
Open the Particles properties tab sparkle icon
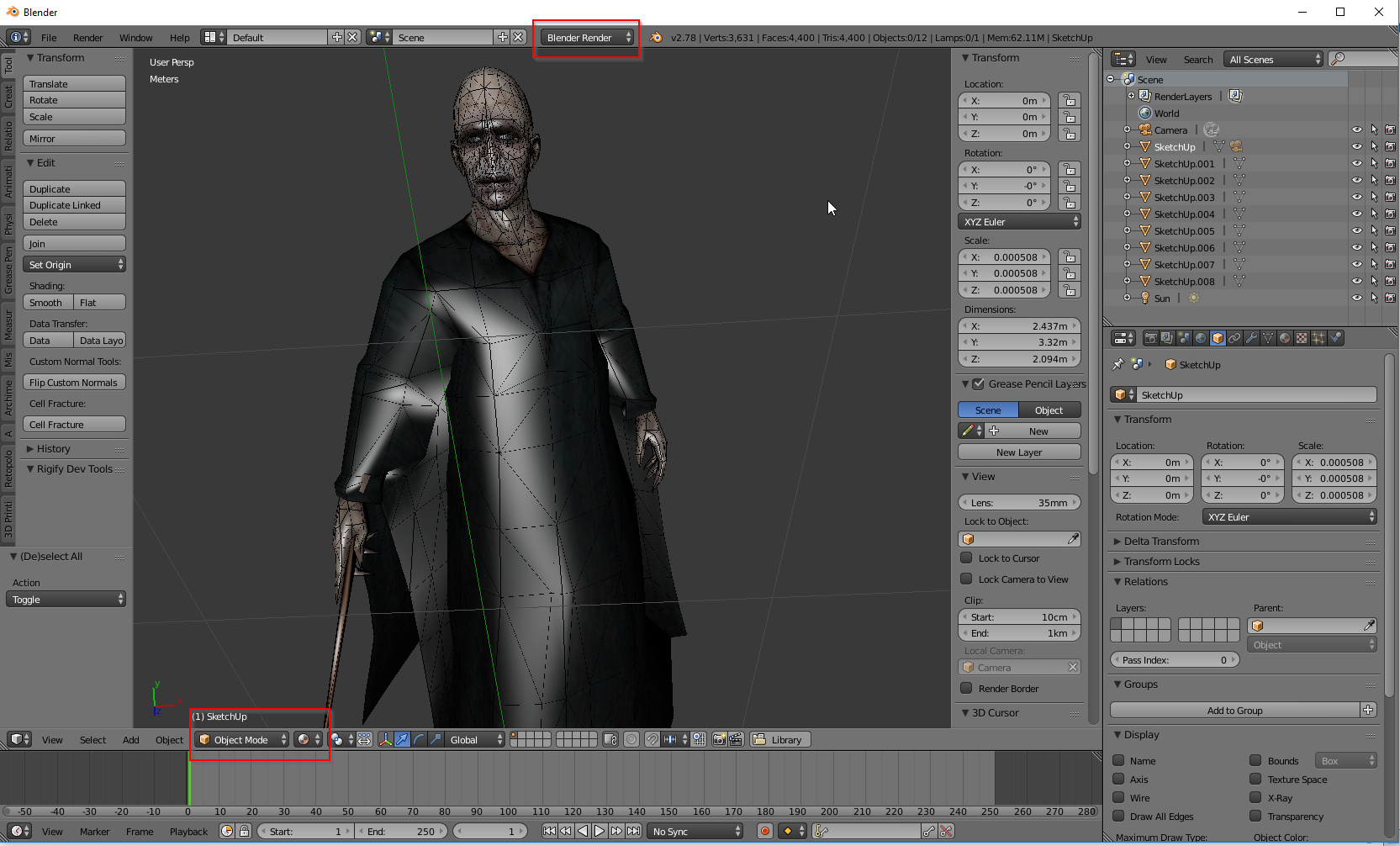(x=1318, y=338)
